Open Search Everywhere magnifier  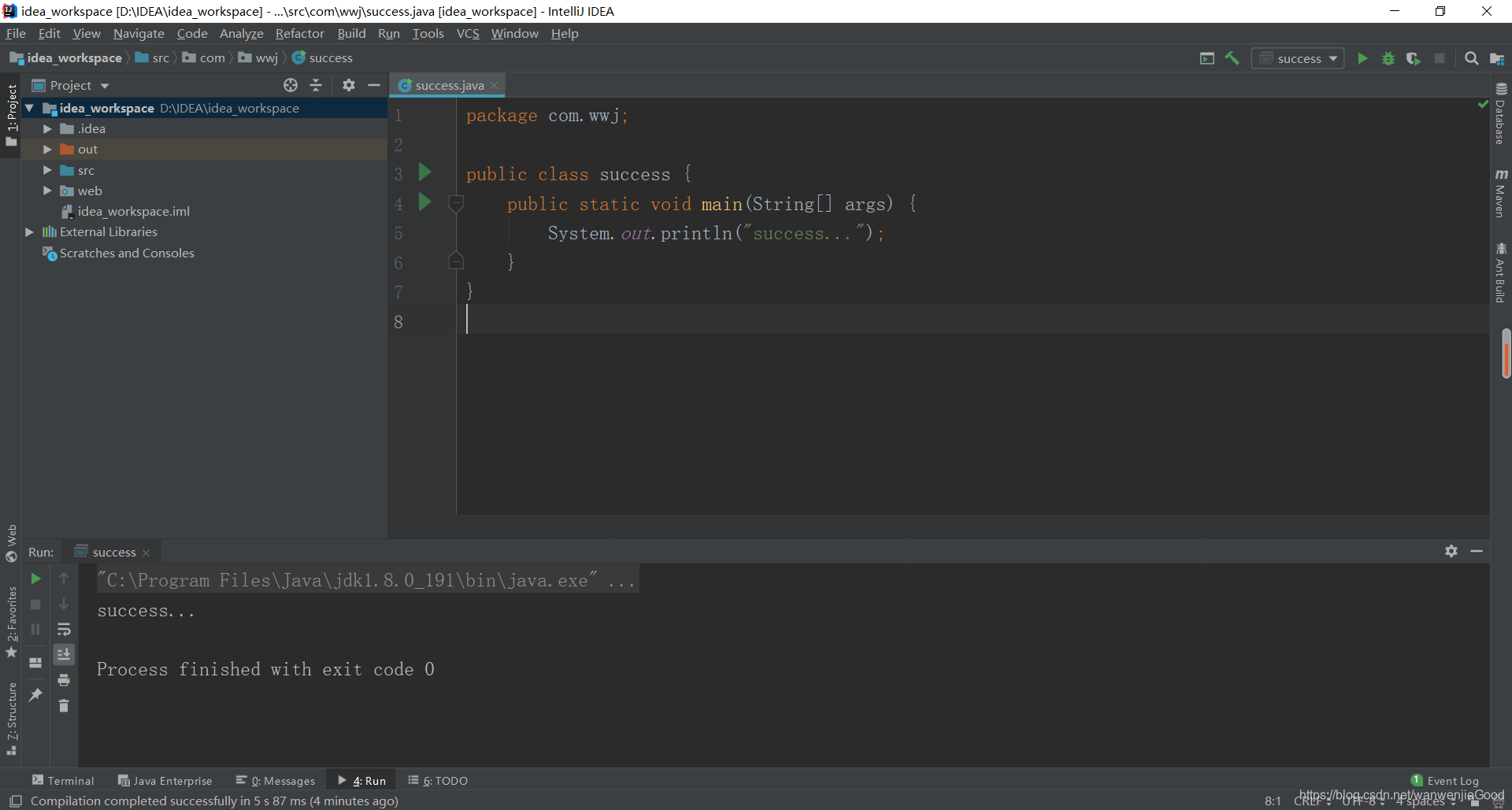[x=1471, y=58]
